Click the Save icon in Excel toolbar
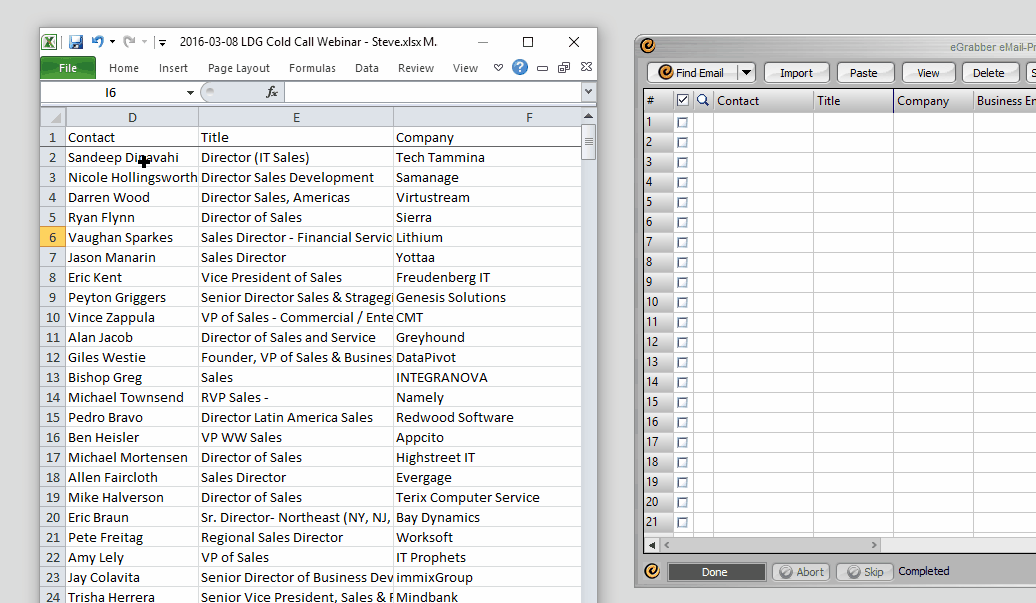 pyautogui.click(x=76, y=42)
